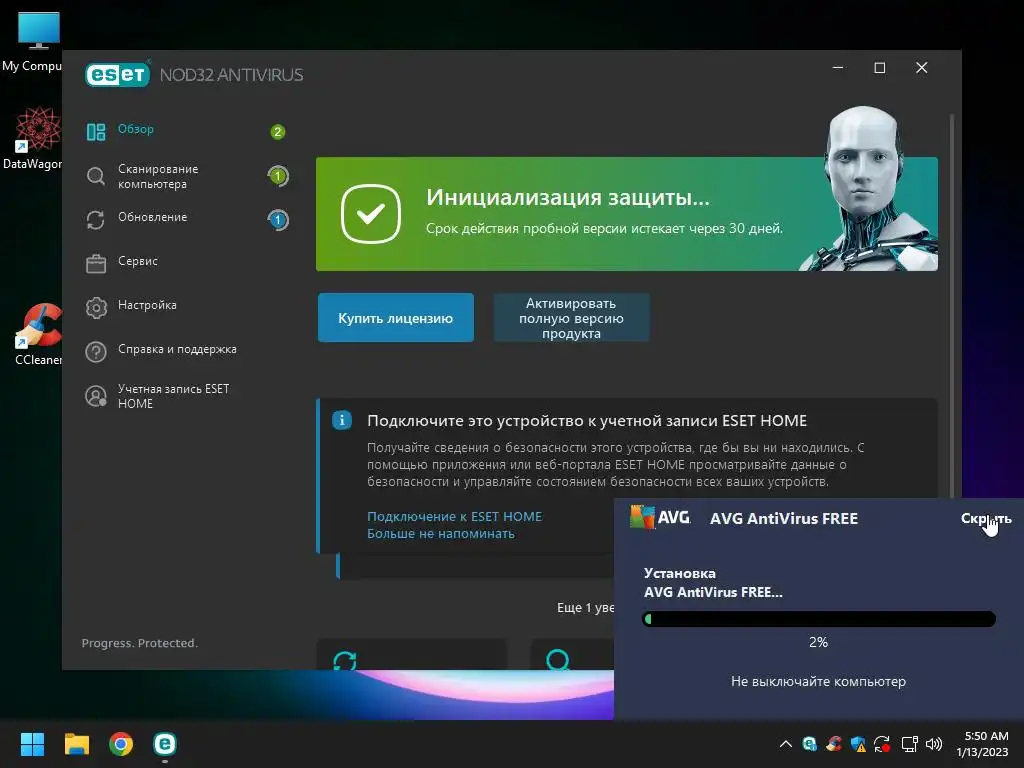The image size is (1024, 768).
Task: Click Купить лицензию button
Action: [396, 317]
